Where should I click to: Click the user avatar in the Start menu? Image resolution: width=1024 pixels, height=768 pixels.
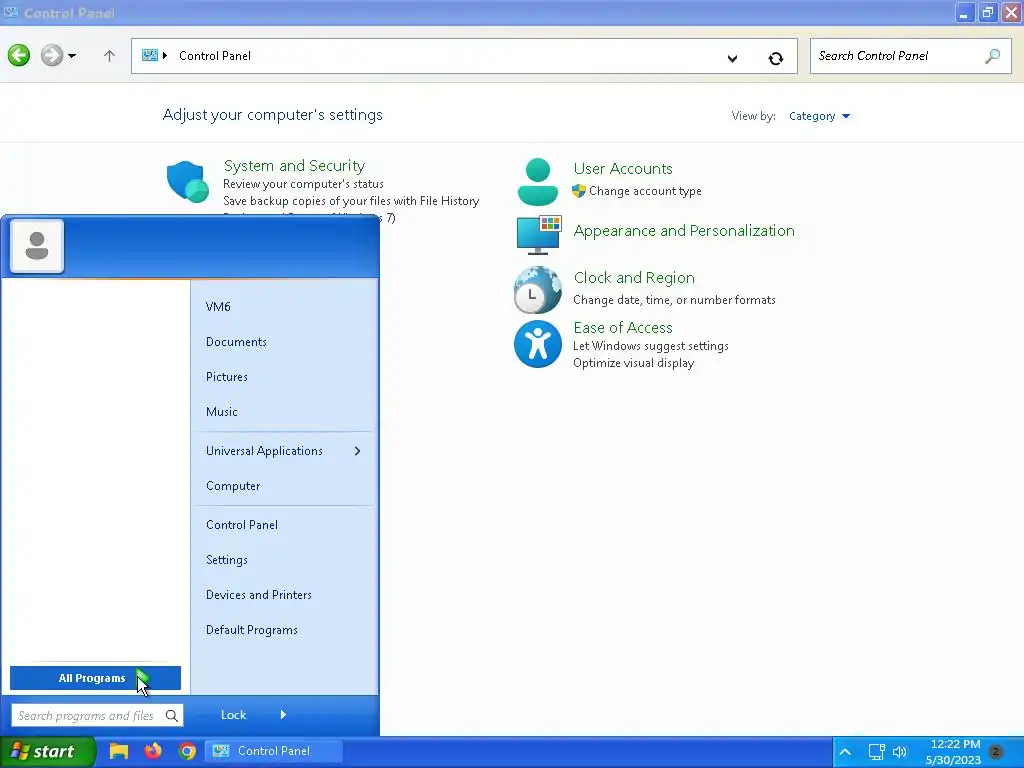(x=37, y=246)
